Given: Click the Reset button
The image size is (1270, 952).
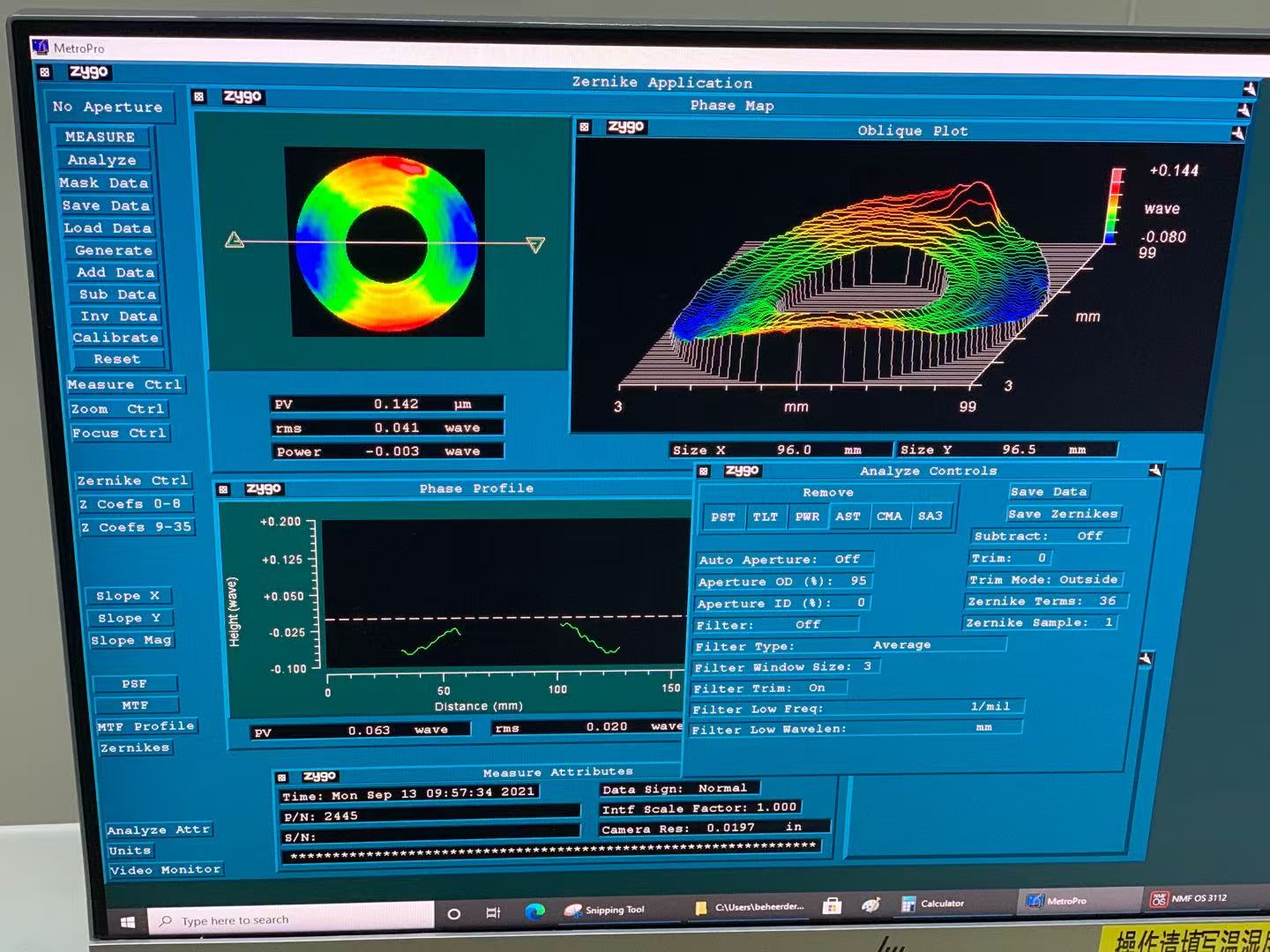Looking at the screenshot, I should [x=117, y=359].
